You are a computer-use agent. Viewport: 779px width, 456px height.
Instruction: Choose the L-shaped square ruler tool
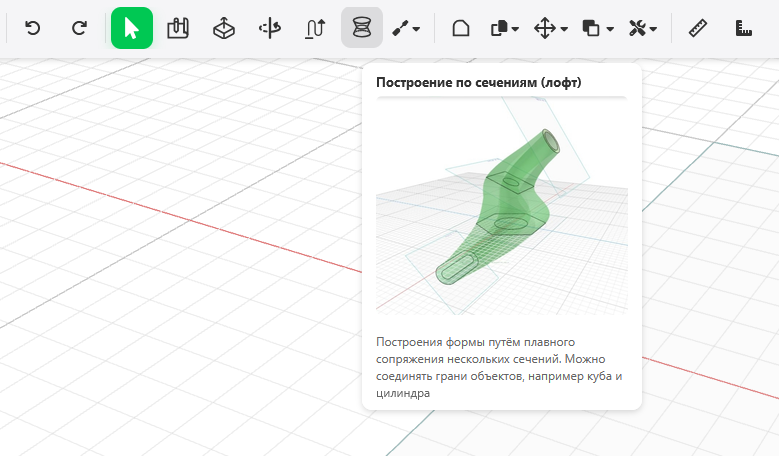pyautogui.click(x=743, y=28)
